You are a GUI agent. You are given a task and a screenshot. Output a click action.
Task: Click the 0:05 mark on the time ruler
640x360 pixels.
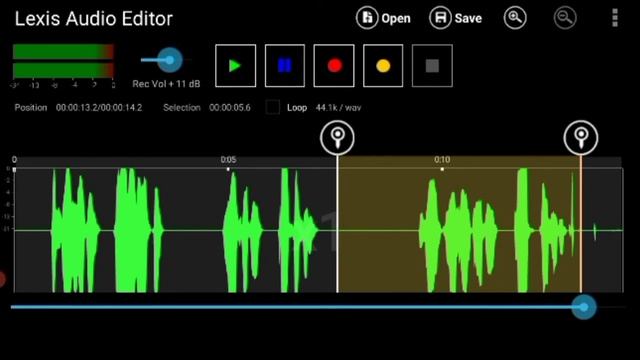point(228,160)
